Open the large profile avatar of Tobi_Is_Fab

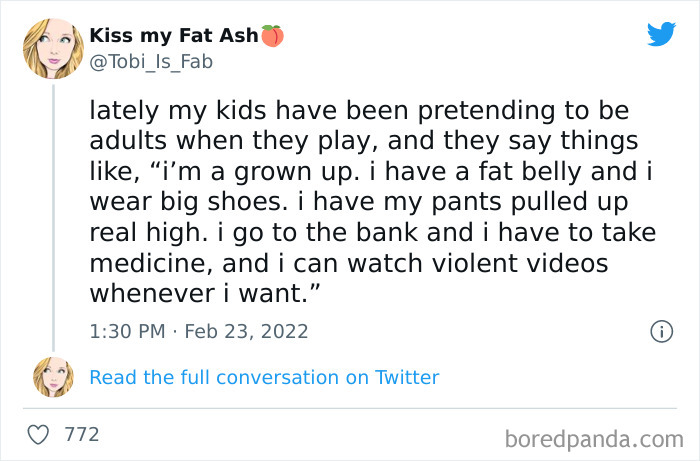pos(52,49)
